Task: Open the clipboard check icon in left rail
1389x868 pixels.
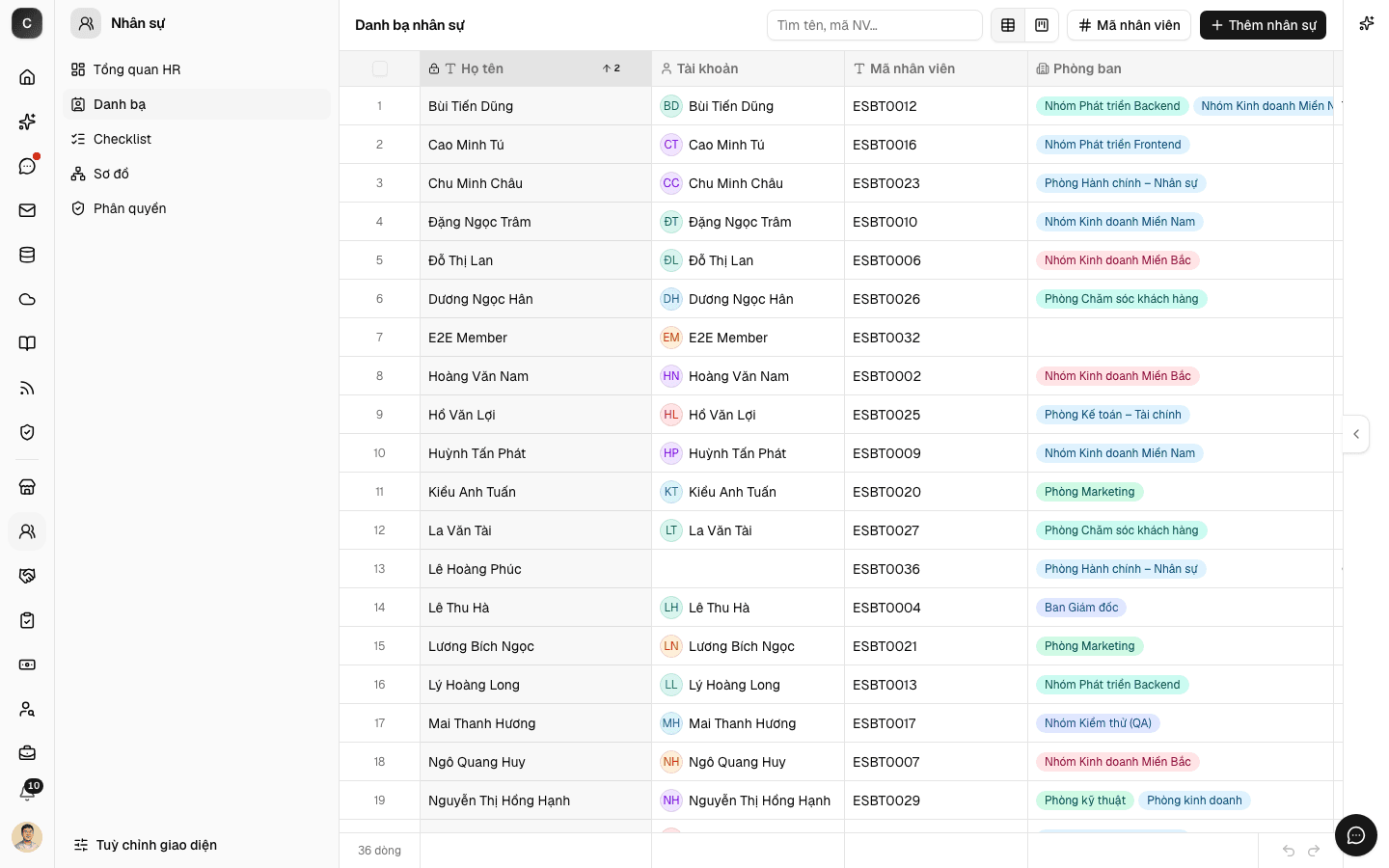Action: (x=27, y=620)
